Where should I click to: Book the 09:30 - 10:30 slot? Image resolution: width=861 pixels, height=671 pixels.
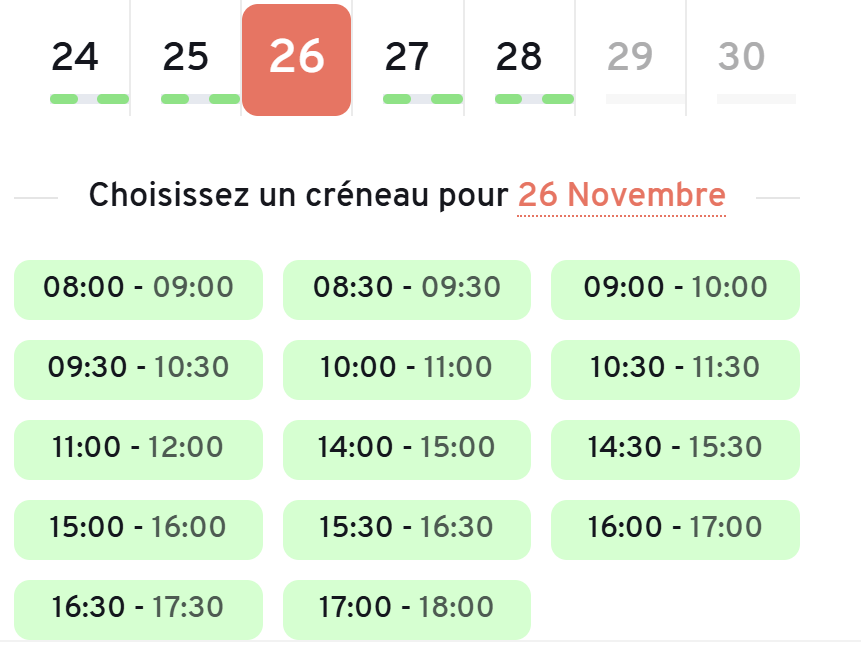(x=138, y=369)
